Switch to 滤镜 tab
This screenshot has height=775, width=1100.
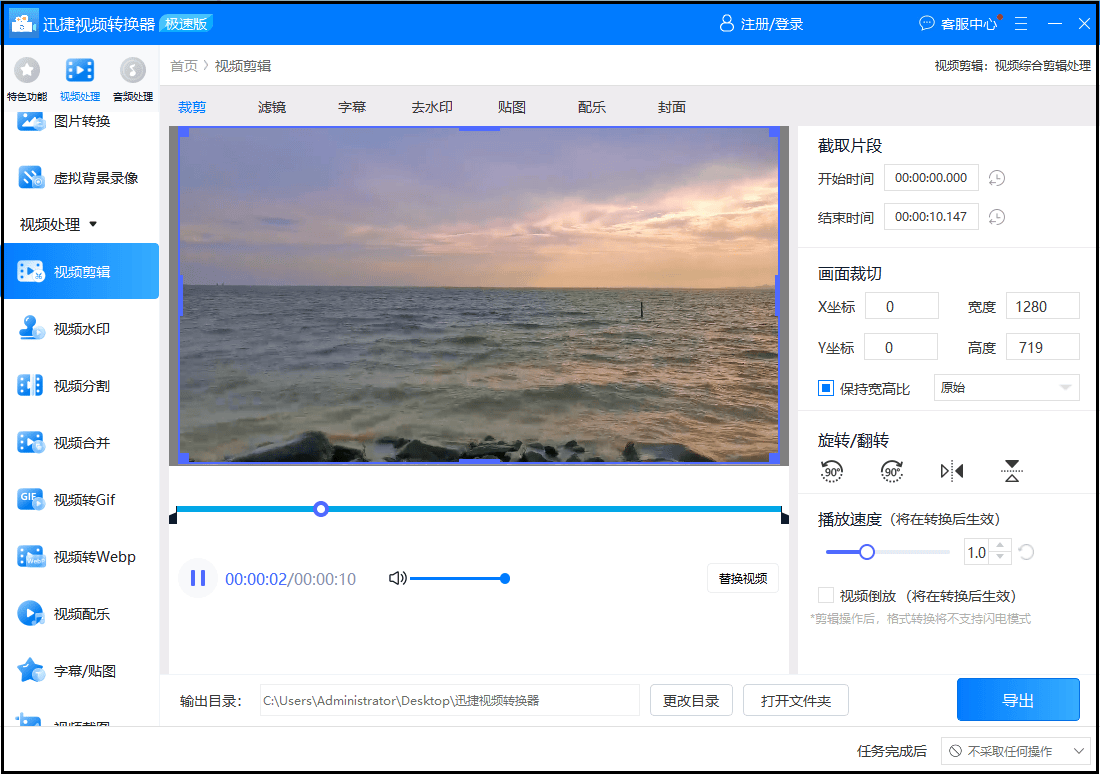coord(272,107)
